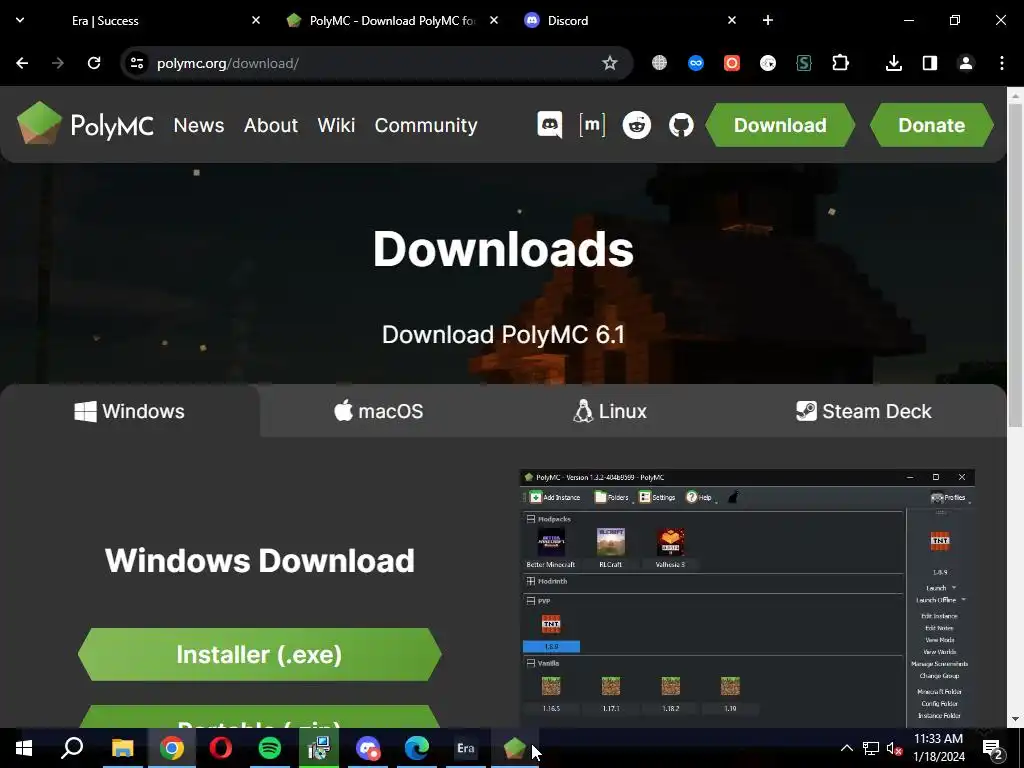
Task: Click the red square extension icon
Action: [731, 63]
